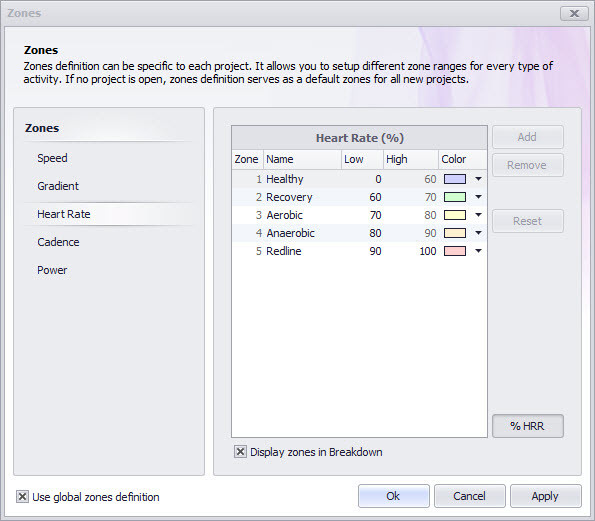Click High value 100 of Redline zone
Viewport: 595px width, 521px height.
411,251
